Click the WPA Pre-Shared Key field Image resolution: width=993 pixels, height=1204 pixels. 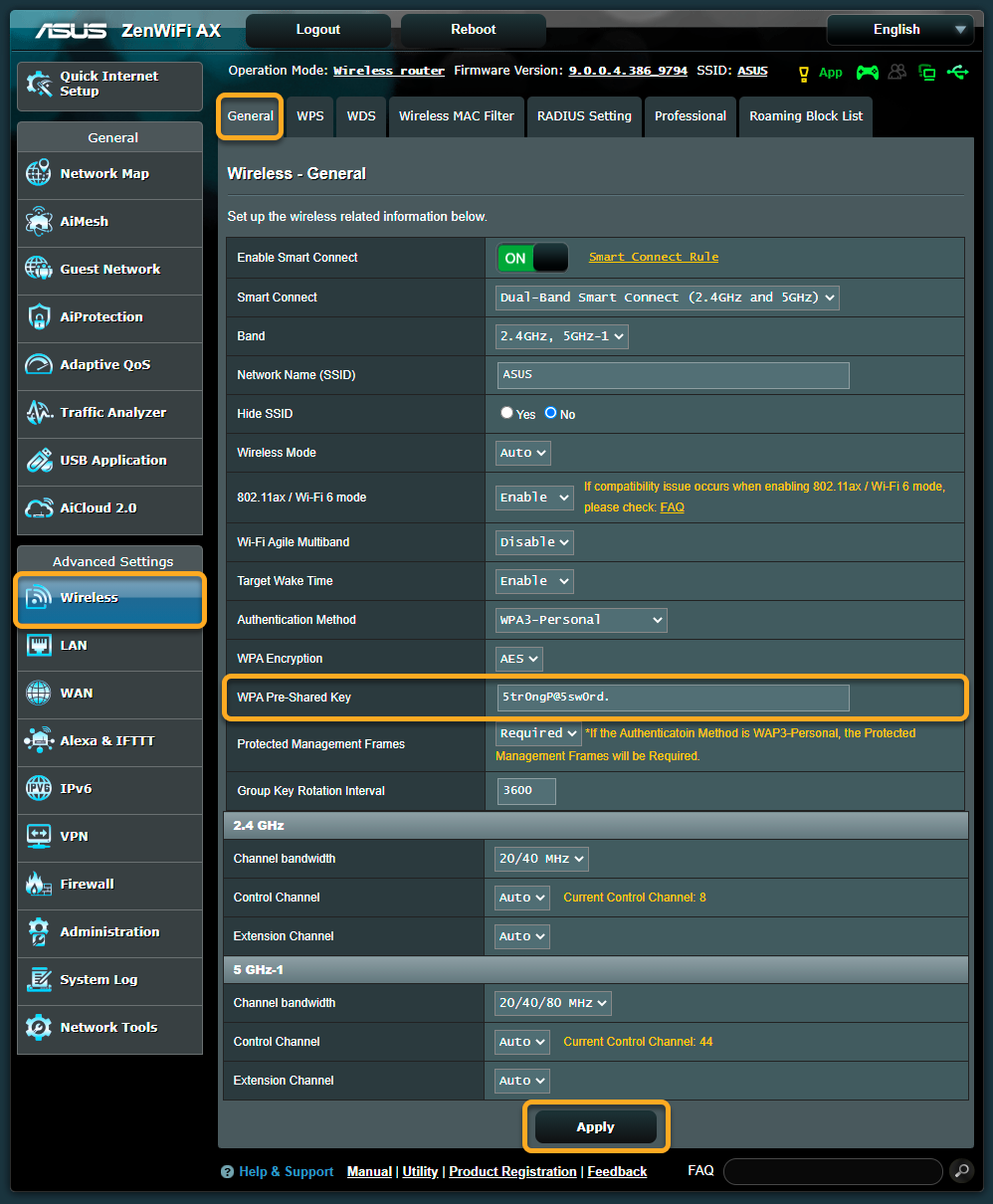[x=674, y=698]
